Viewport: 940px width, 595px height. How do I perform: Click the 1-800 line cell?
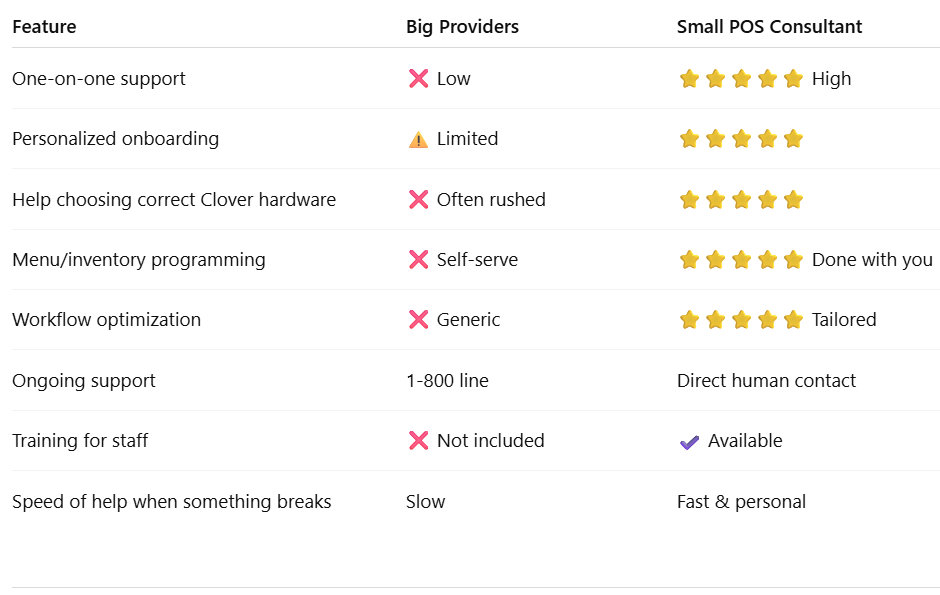tap(447, 380)
